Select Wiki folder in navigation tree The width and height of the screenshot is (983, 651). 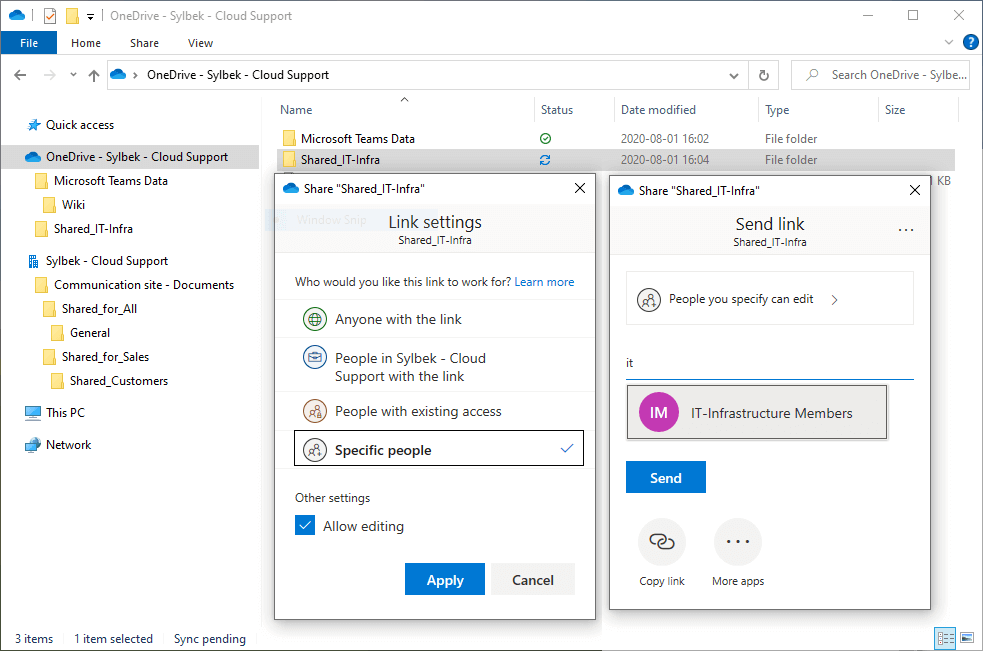(x=73, y=204)
